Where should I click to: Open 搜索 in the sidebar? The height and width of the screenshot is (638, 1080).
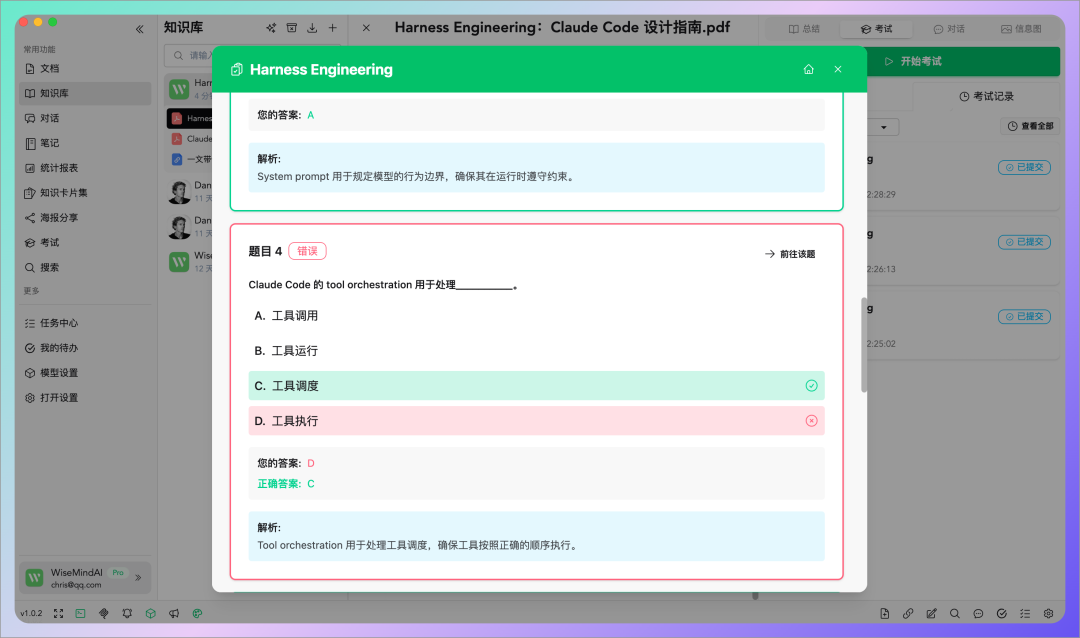point(85,267)
